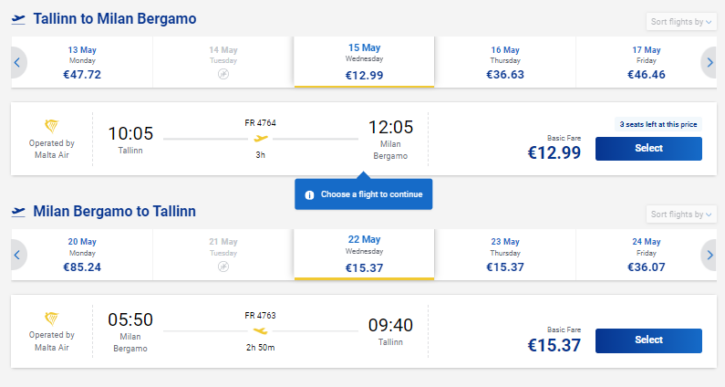
Task: Pick the 23 May Thursday €15.37 return date
Action: coord(505,255)
